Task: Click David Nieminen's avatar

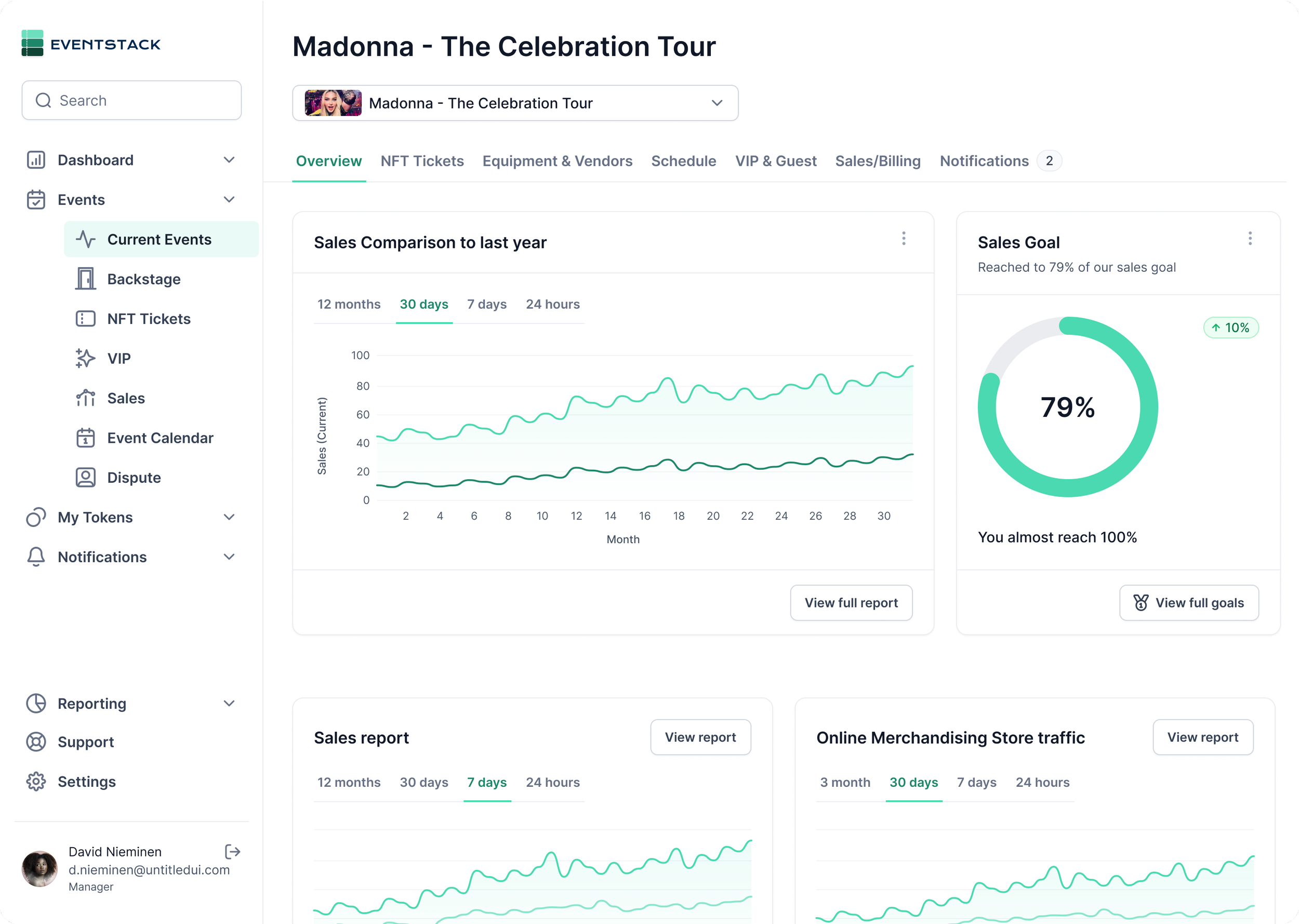Action: point(39,868)
